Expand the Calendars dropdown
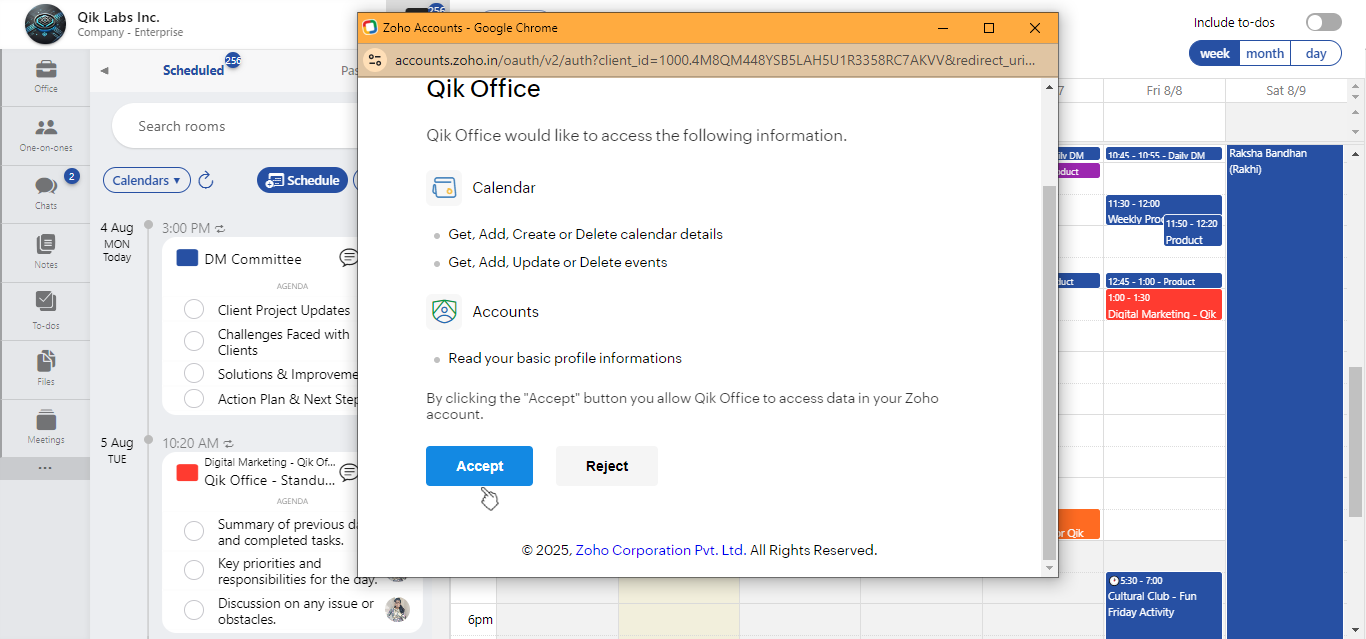Image resolution: width=1366 pixels, height=639 pixels. [x=146, y=180]
